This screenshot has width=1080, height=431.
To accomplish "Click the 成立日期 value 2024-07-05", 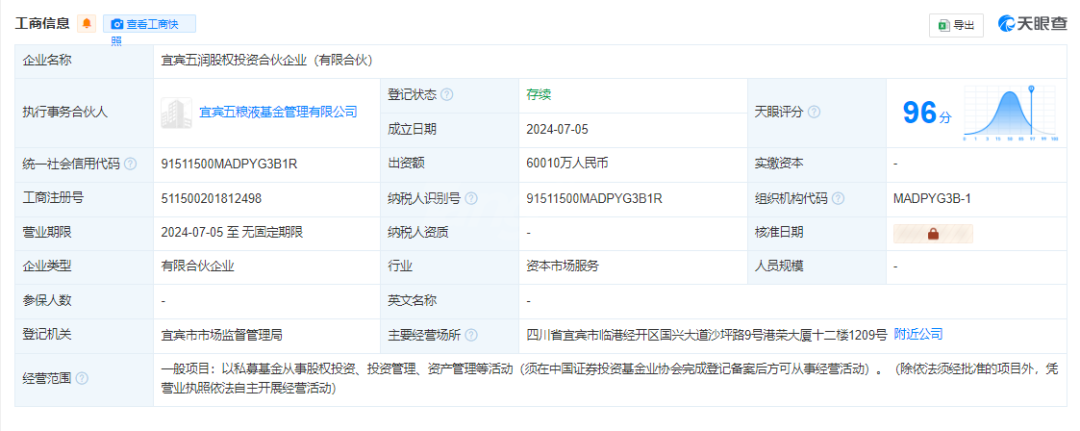I will click(x=557, y=129).
